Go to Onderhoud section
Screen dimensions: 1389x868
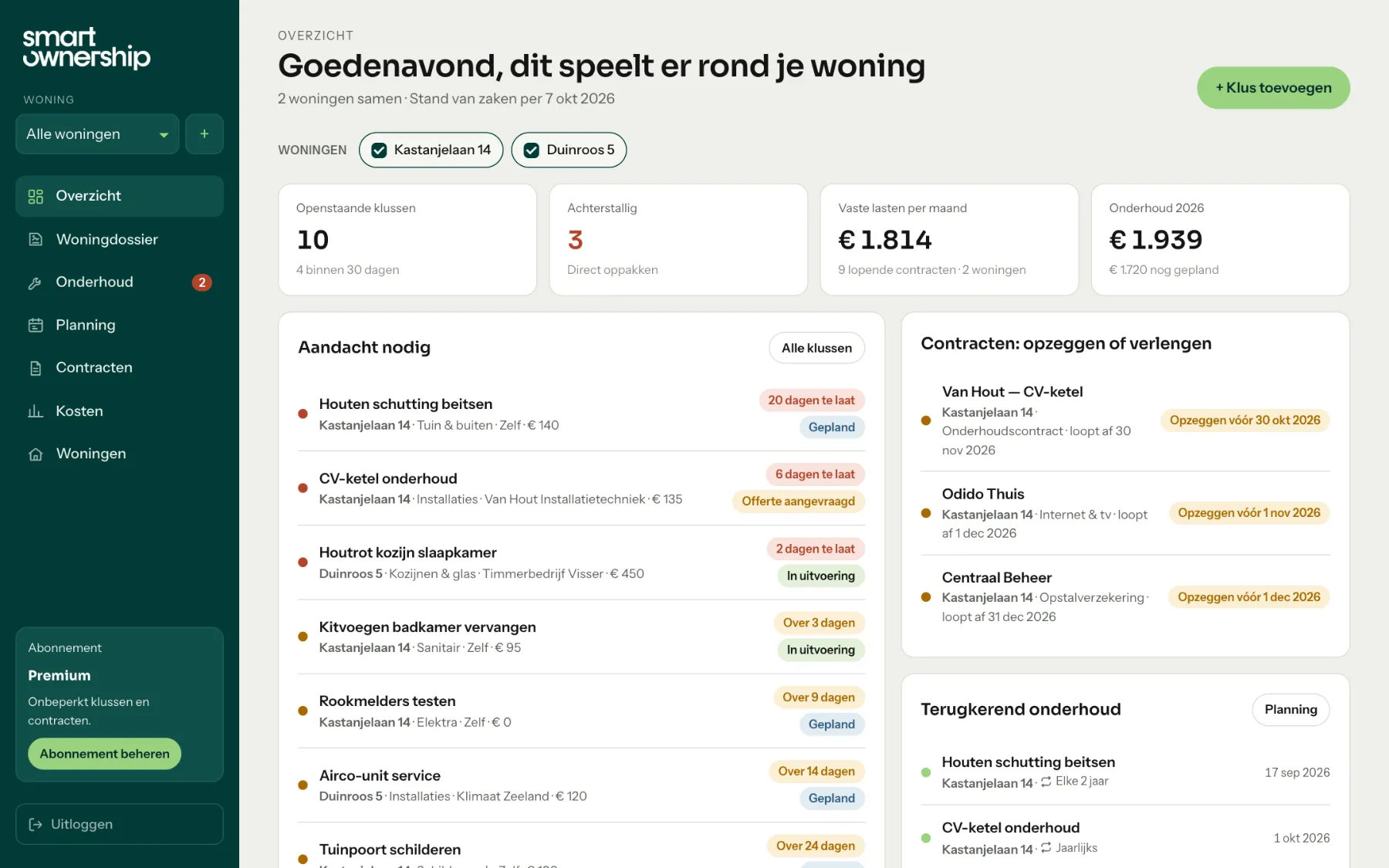120,282
